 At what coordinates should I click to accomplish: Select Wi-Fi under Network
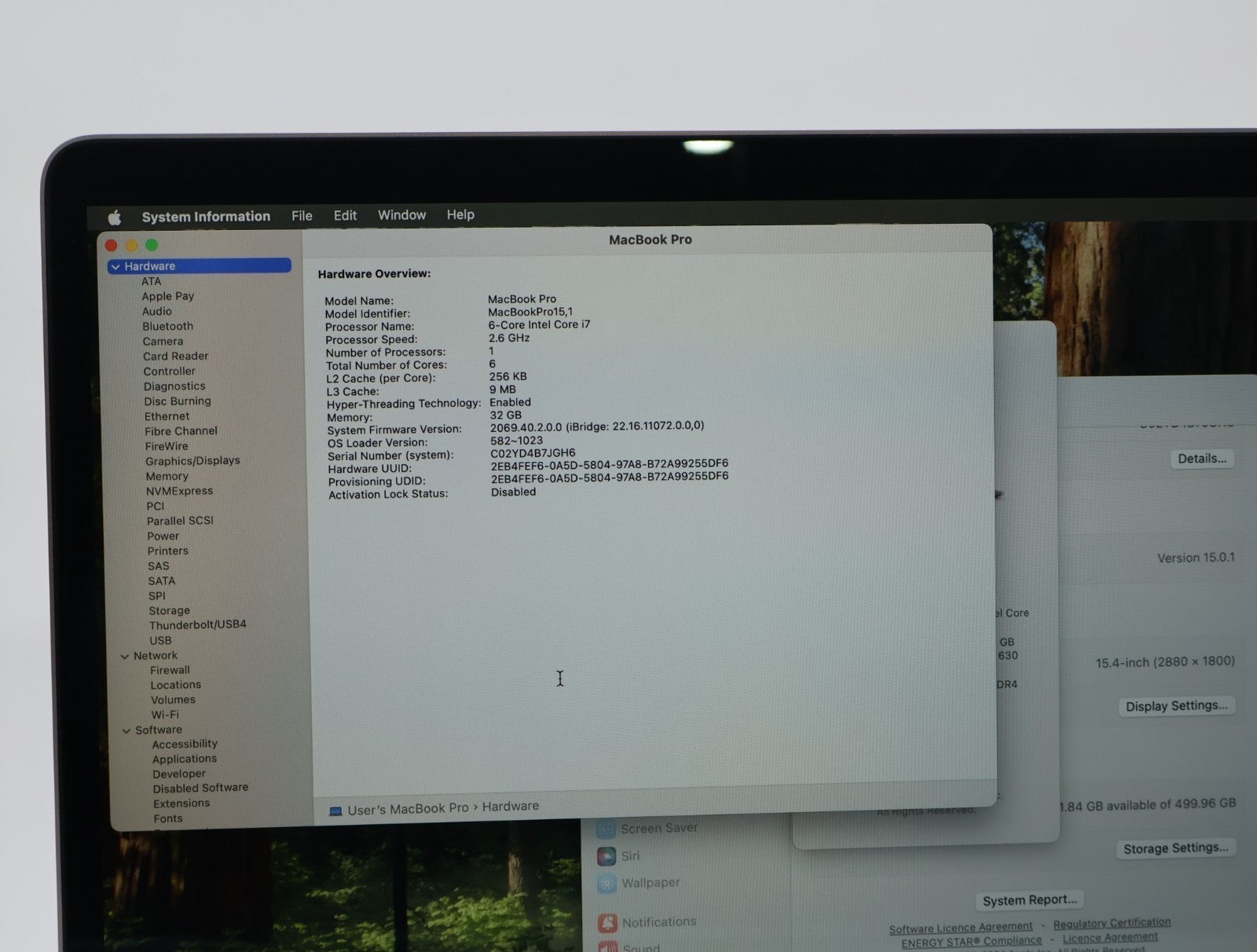tap(165, 715)
